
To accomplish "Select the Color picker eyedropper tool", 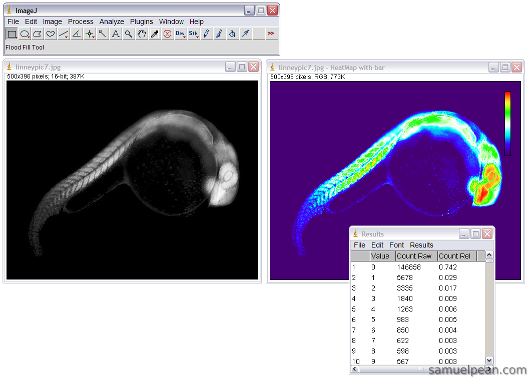I will click(x=155, y=34).
